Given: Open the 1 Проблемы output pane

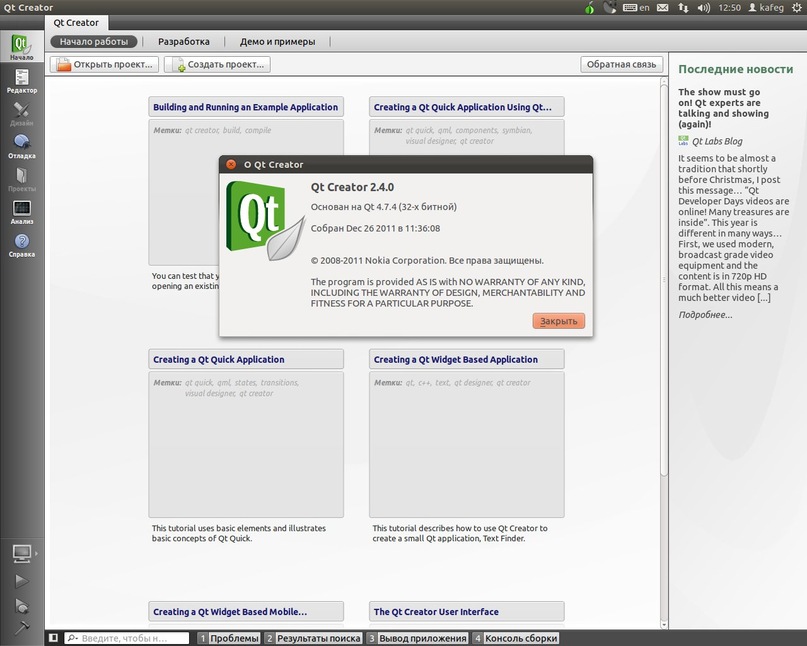Looking at the screenshot, I should [x=229, y=638].
